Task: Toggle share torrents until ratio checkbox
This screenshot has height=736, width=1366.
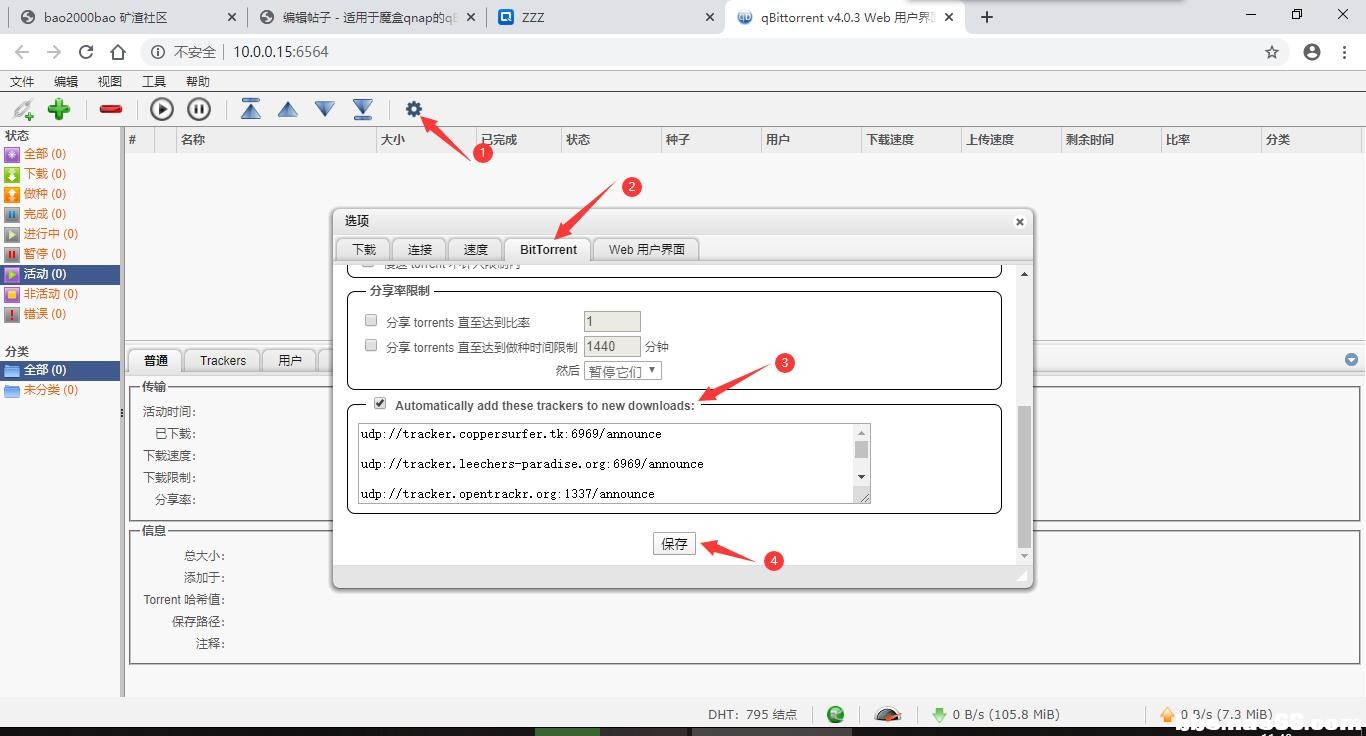Action: pyautogui.click(x=371, y=321)
